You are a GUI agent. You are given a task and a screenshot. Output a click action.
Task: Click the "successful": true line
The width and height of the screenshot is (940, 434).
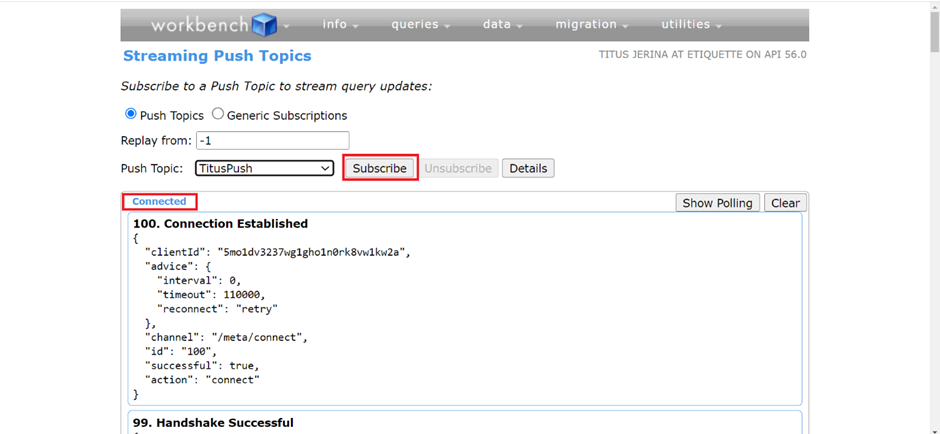click(x=202, y=366)
